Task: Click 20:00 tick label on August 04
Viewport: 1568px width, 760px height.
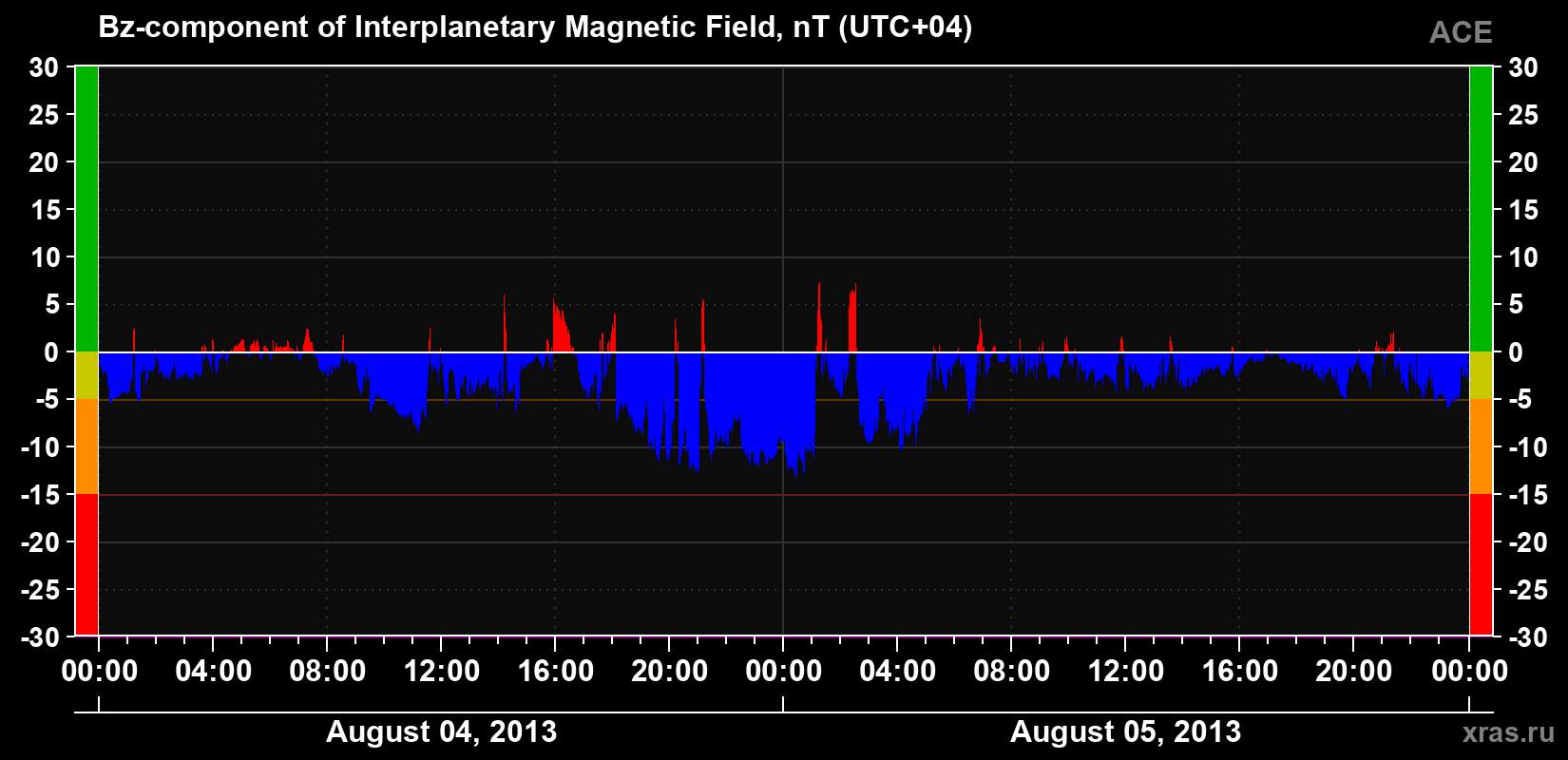Action: click(670, 672)
